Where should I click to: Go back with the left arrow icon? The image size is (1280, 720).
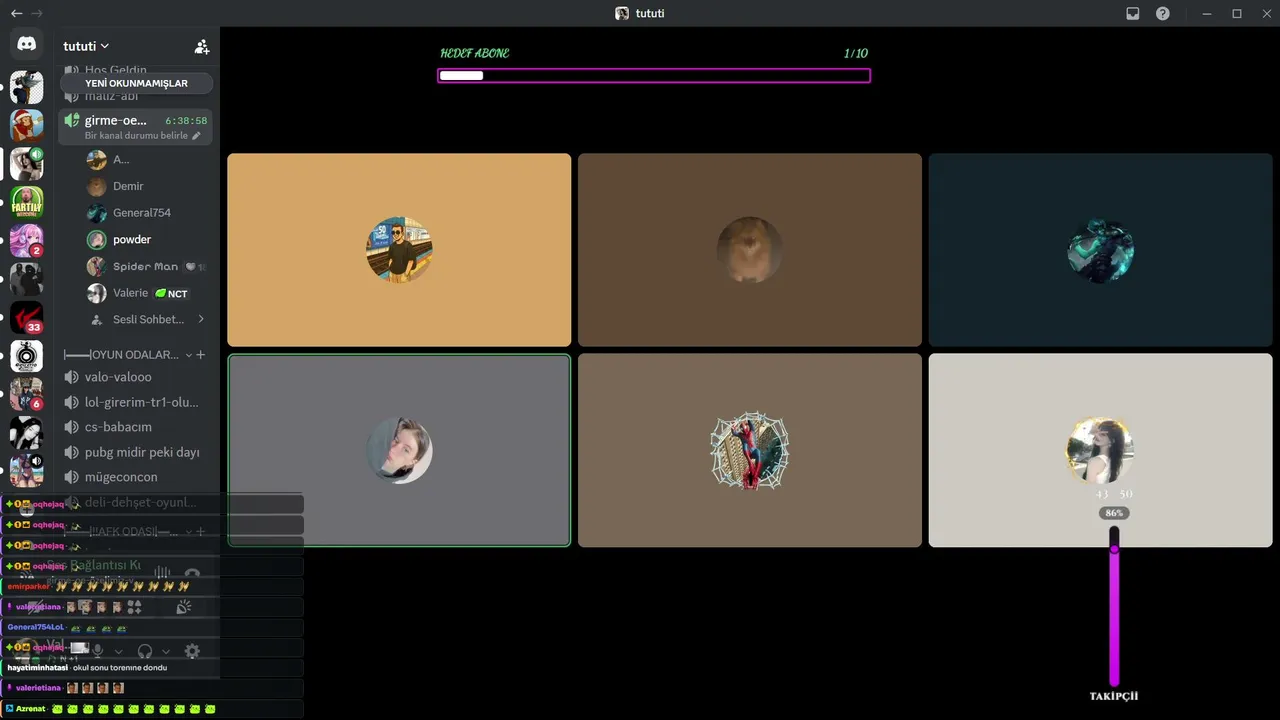(16, 13)
